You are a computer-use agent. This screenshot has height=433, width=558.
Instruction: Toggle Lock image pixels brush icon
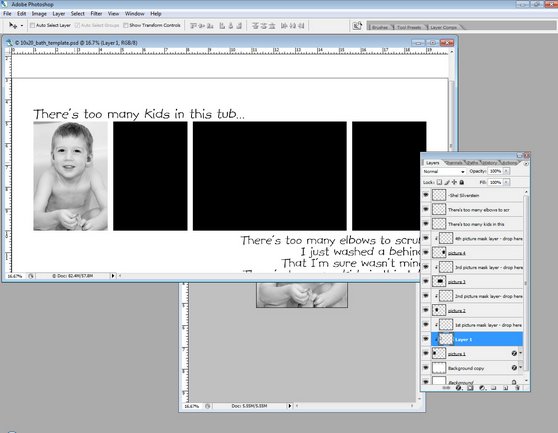click(447, 182)
